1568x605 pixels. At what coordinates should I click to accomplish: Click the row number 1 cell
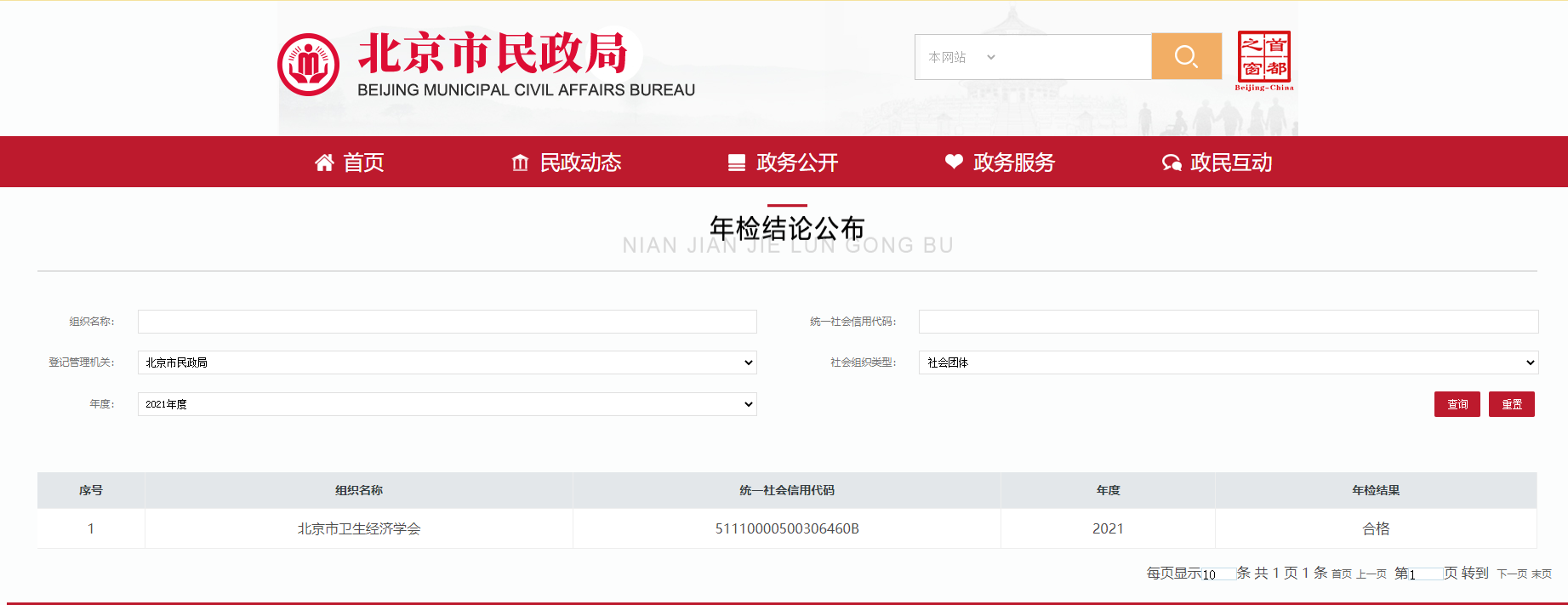(x=91, y=528)
